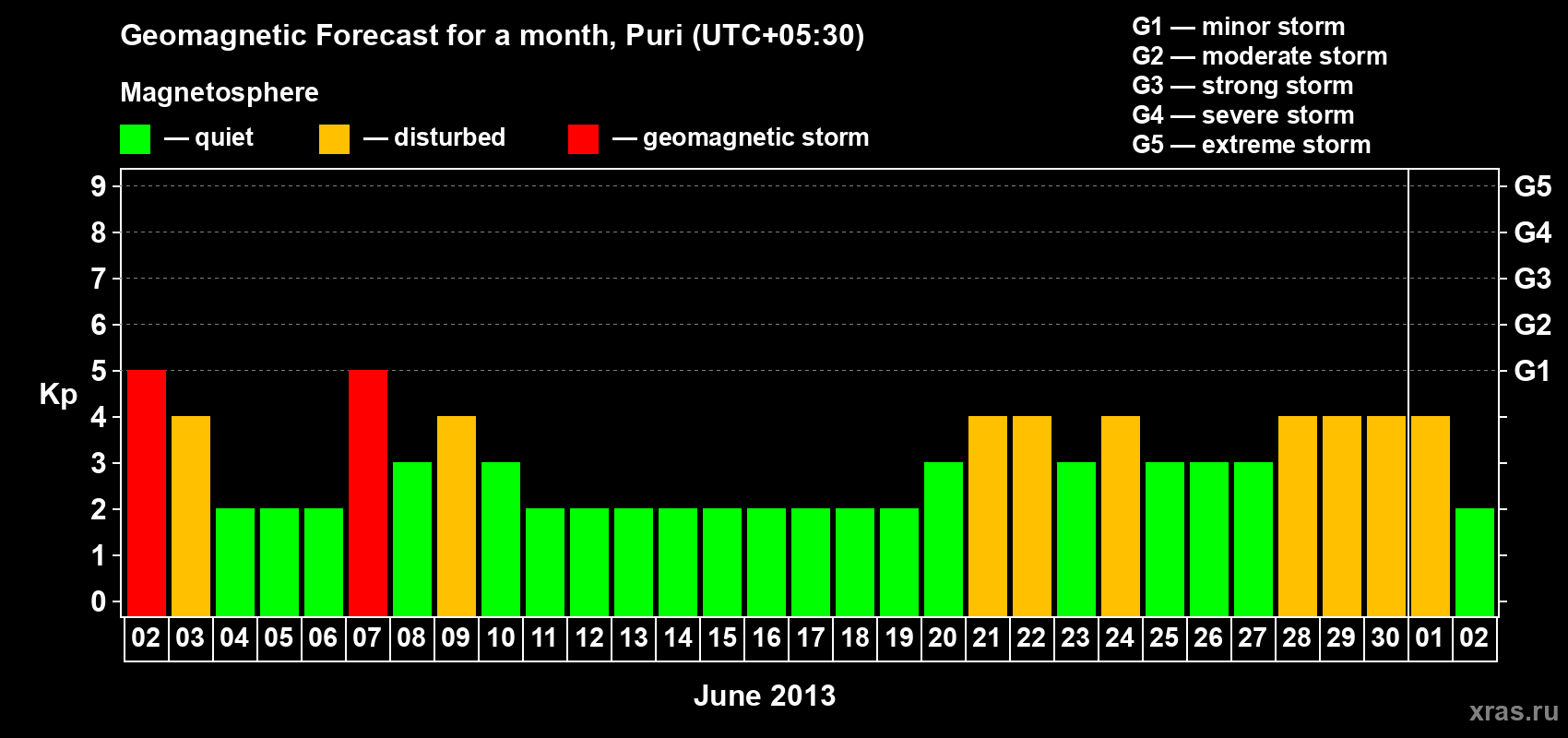This screenshot has width=1568, height=738.
Task: Click the Magnetosphere heading
Action: click(x=220, y=93)
